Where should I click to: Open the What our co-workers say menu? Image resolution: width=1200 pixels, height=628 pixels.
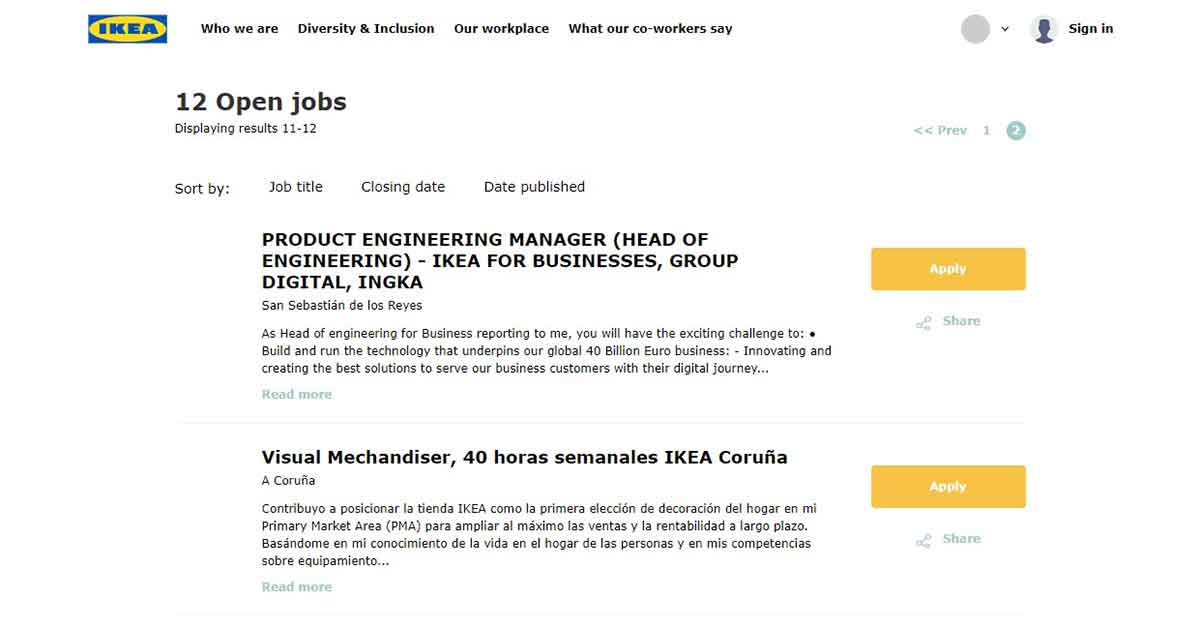[650, 29]
